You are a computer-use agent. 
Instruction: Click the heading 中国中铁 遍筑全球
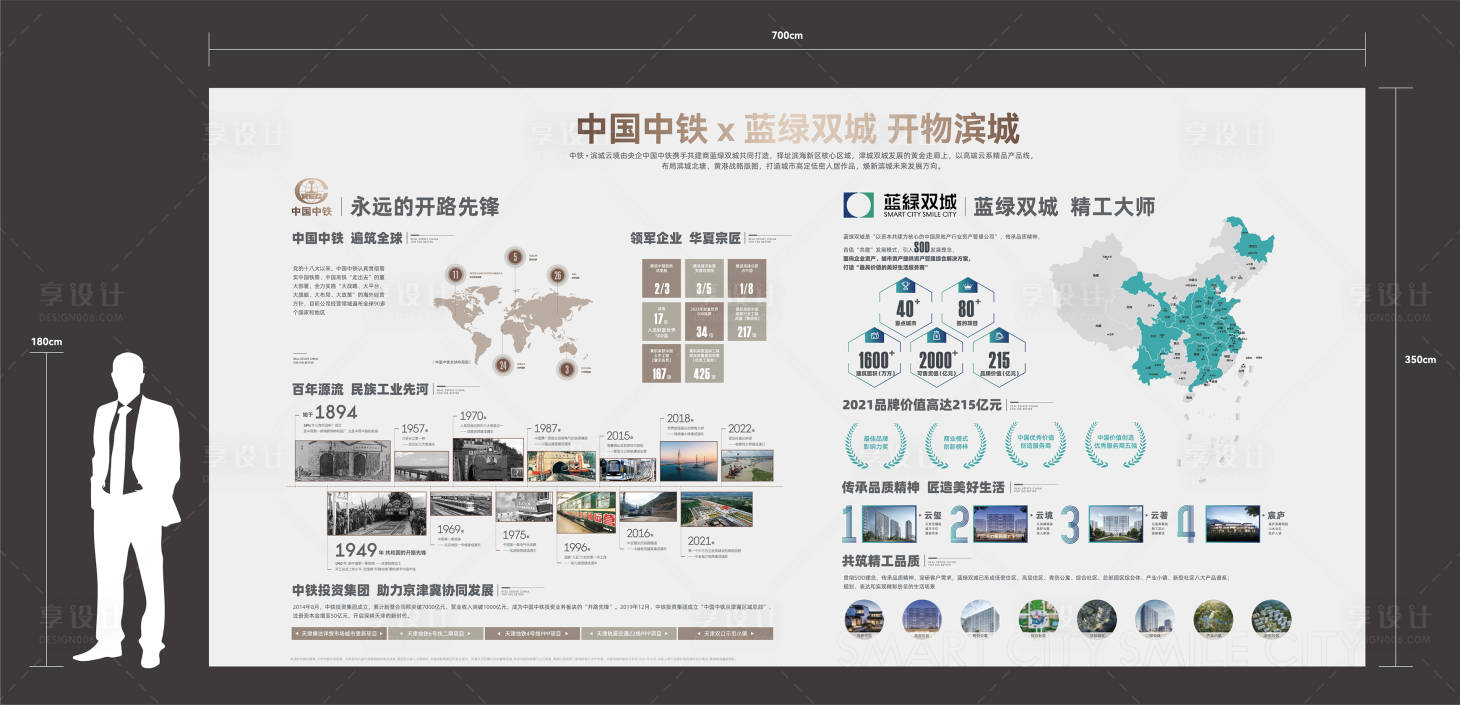[347, 238]
